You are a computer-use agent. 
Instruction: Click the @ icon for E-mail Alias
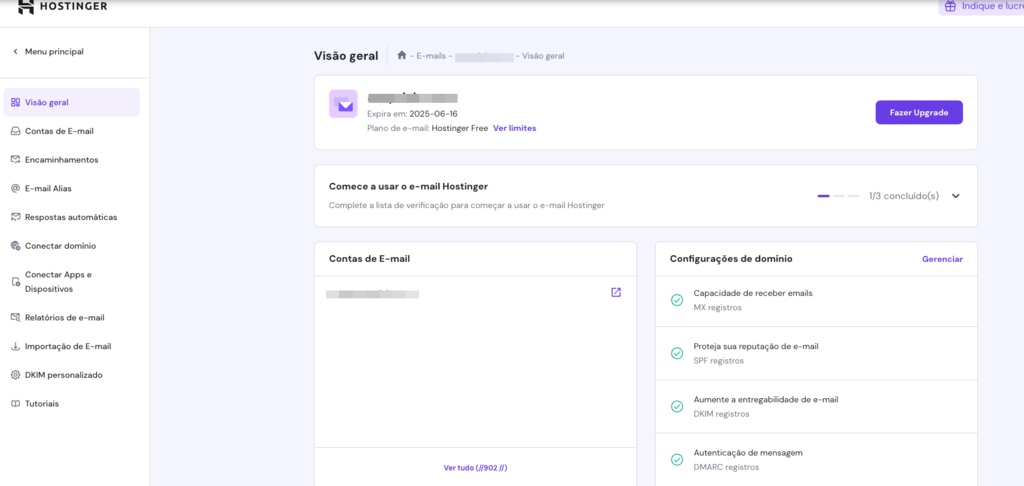pos(16,189)
